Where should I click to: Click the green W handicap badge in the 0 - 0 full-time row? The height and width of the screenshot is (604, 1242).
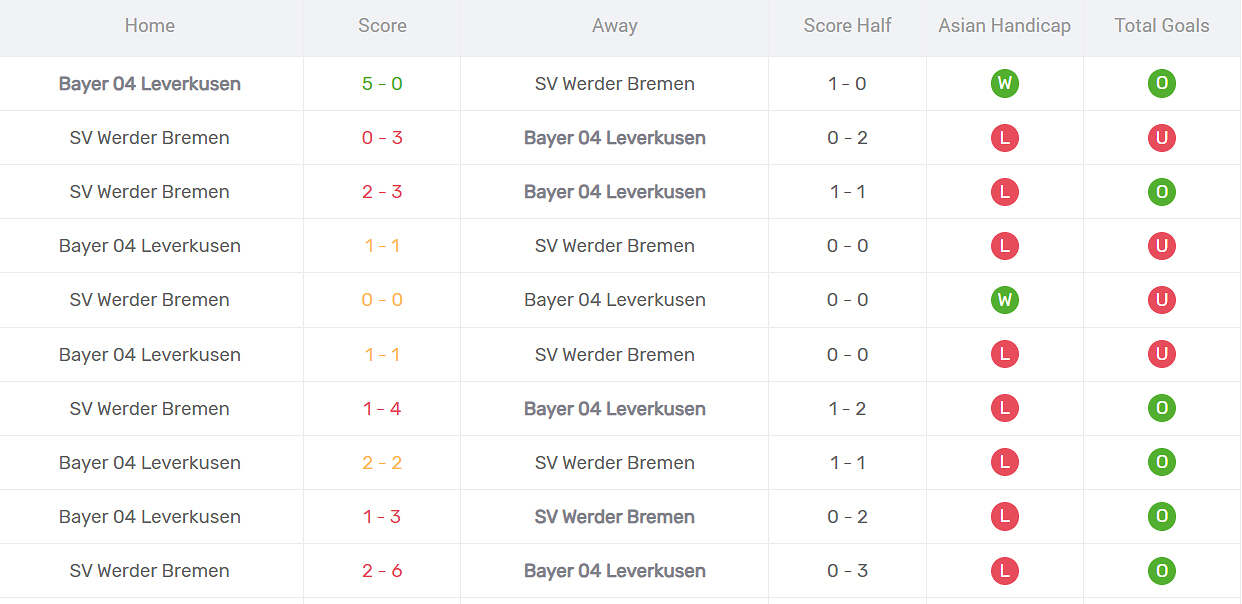[x=1004, y=300]
